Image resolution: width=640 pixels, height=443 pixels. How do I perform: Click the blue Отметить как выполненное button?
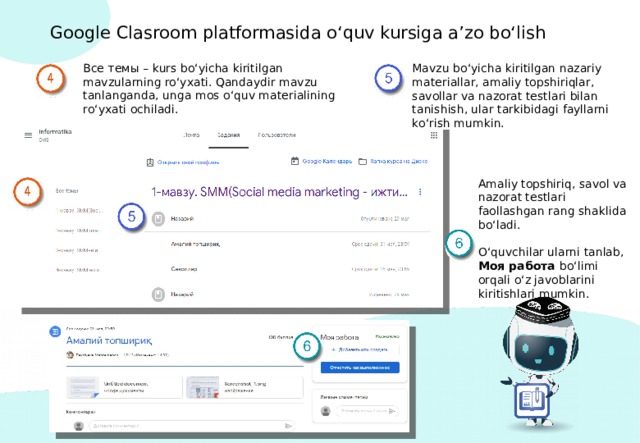point(360,367)
